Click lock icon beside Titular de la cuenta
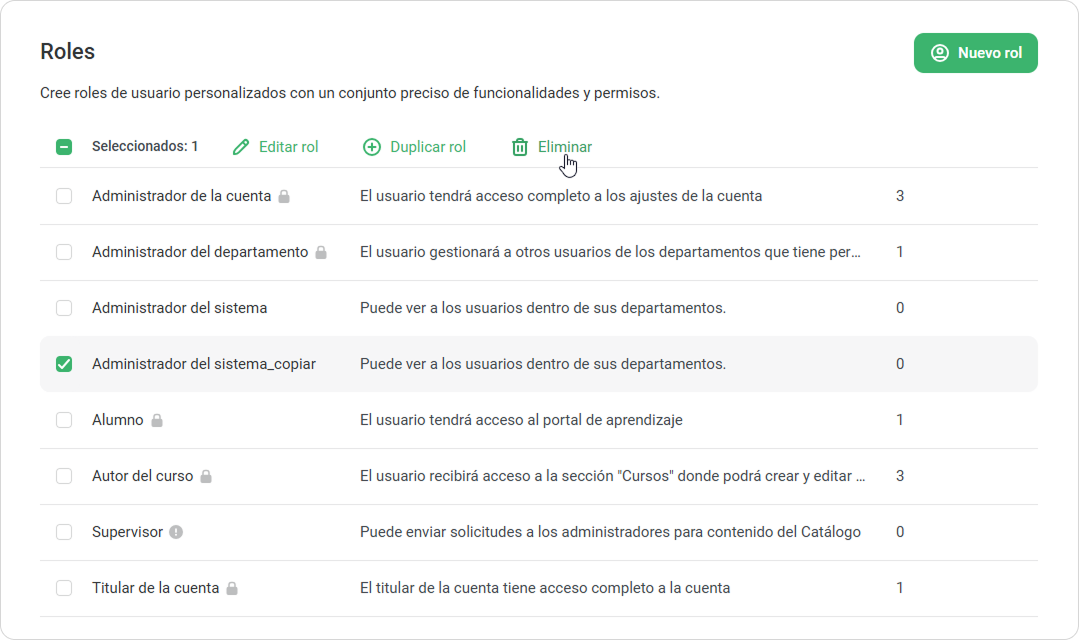This screenshot has width=1079, height=640. click(232, 589)
